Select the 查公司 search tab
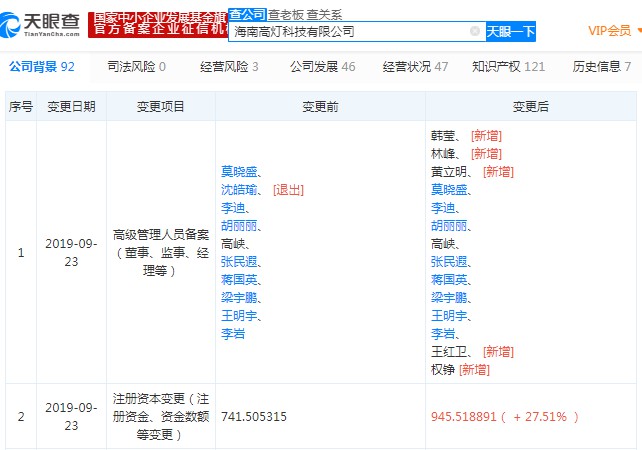 [x=247, y=14]
